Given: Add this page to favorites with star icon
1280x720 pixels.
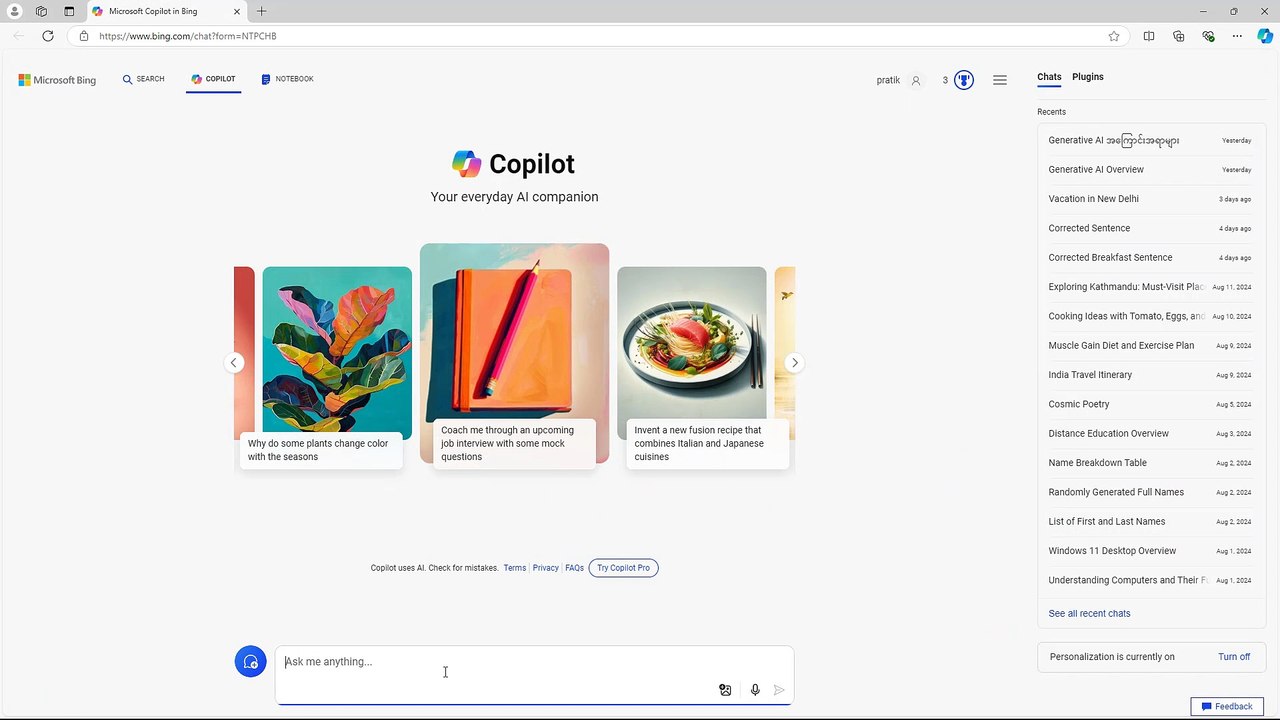Looking at the screenshot, I should pos(1114,36).
